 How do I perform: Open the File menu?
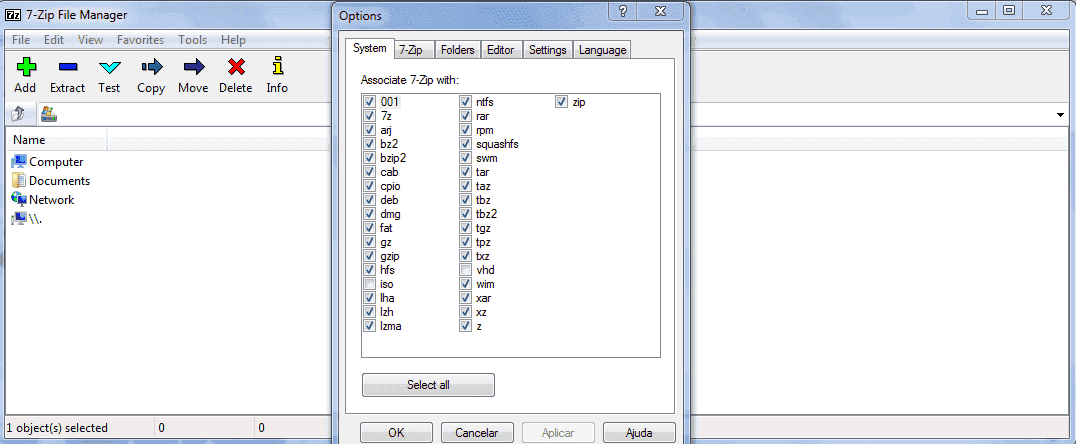[x=21, y=40]
